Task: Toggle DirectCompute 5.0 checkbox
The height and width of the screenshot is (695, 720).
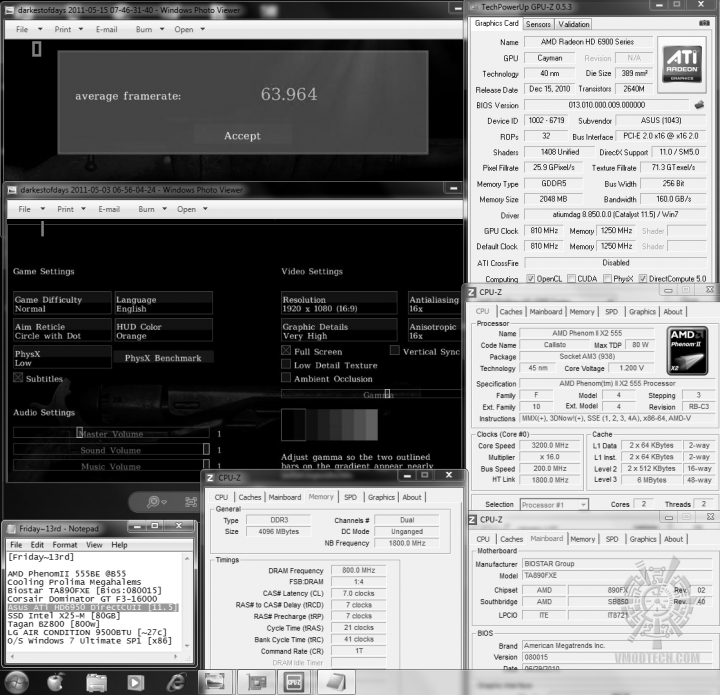Action: coord(643,279)
